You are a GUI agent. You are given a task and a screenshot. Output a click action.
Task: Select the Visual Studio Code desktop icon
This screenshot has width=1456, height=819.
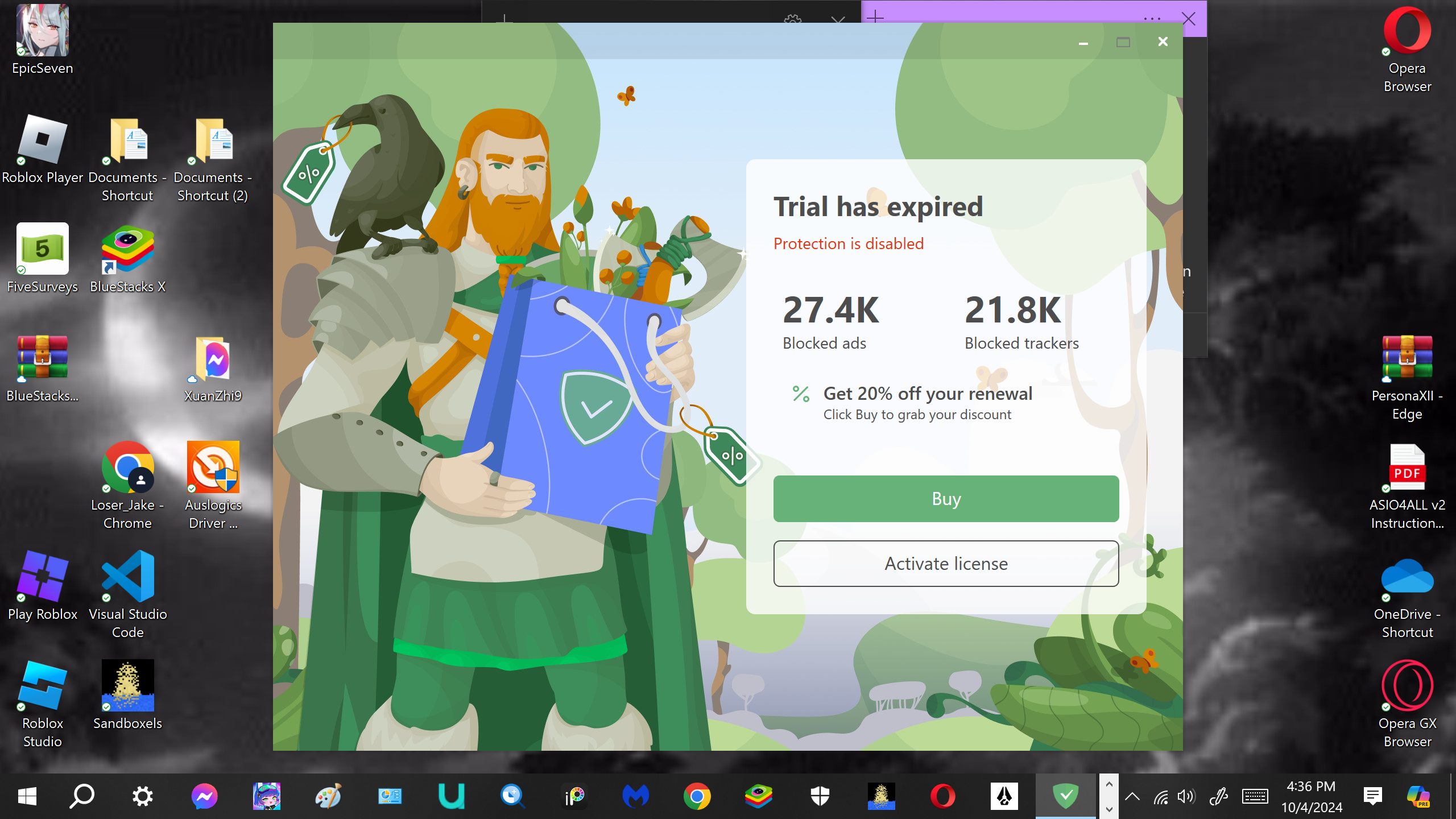128,595
